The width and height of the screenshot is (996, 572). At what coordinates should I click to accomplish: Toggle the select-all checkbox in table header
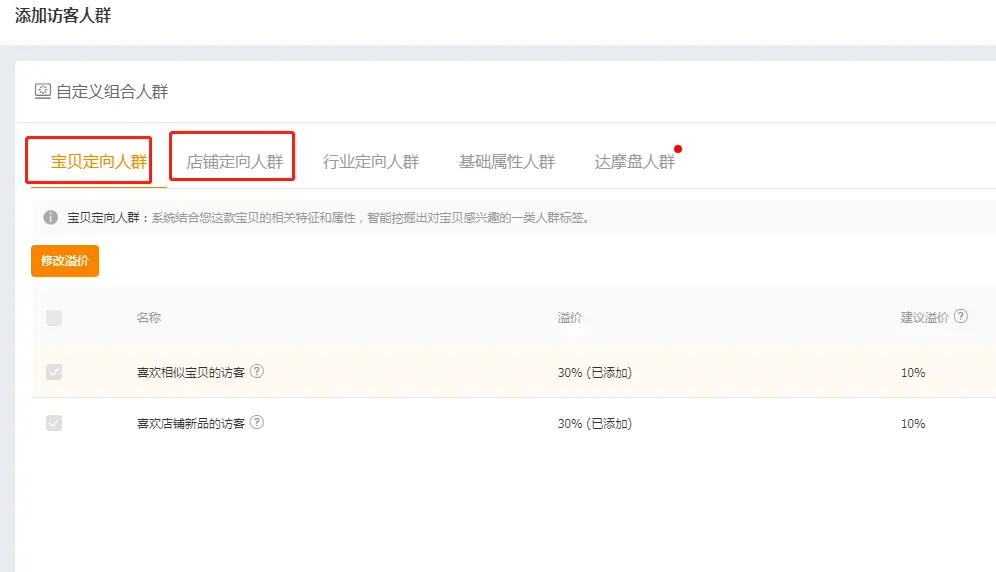(54, 318)
